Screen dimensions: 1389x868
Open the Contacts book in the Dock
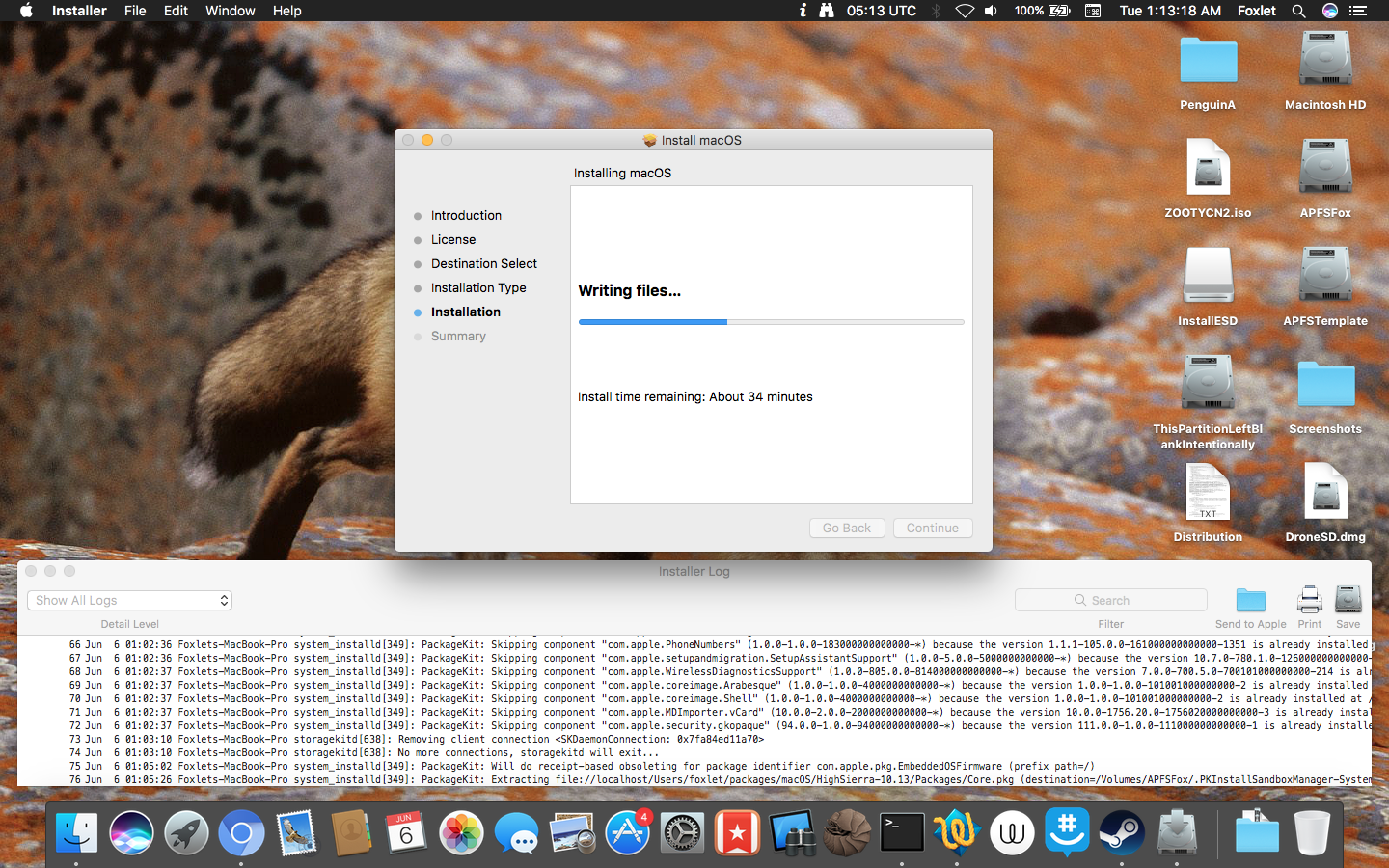(351, 832)
